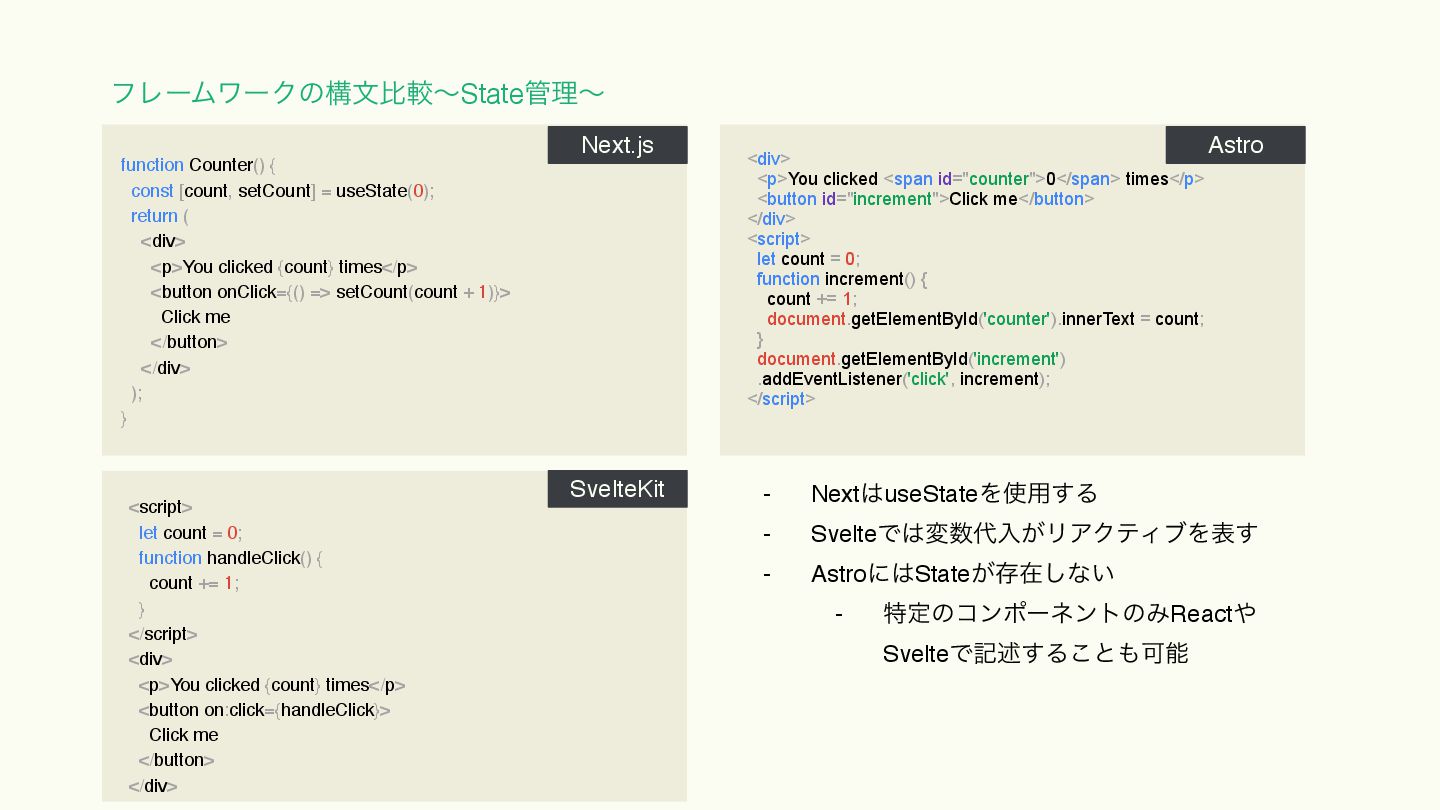
Task: Select the Astro label badge
Action: (x=1235, y=145)
